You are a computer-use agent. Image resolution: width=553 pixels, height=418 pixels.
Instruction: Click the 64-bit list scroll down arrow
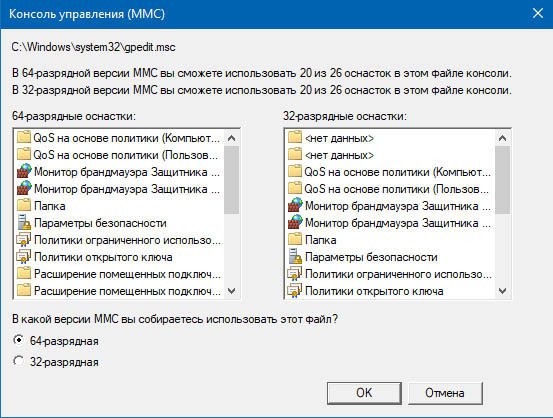[x=232, y=291]
